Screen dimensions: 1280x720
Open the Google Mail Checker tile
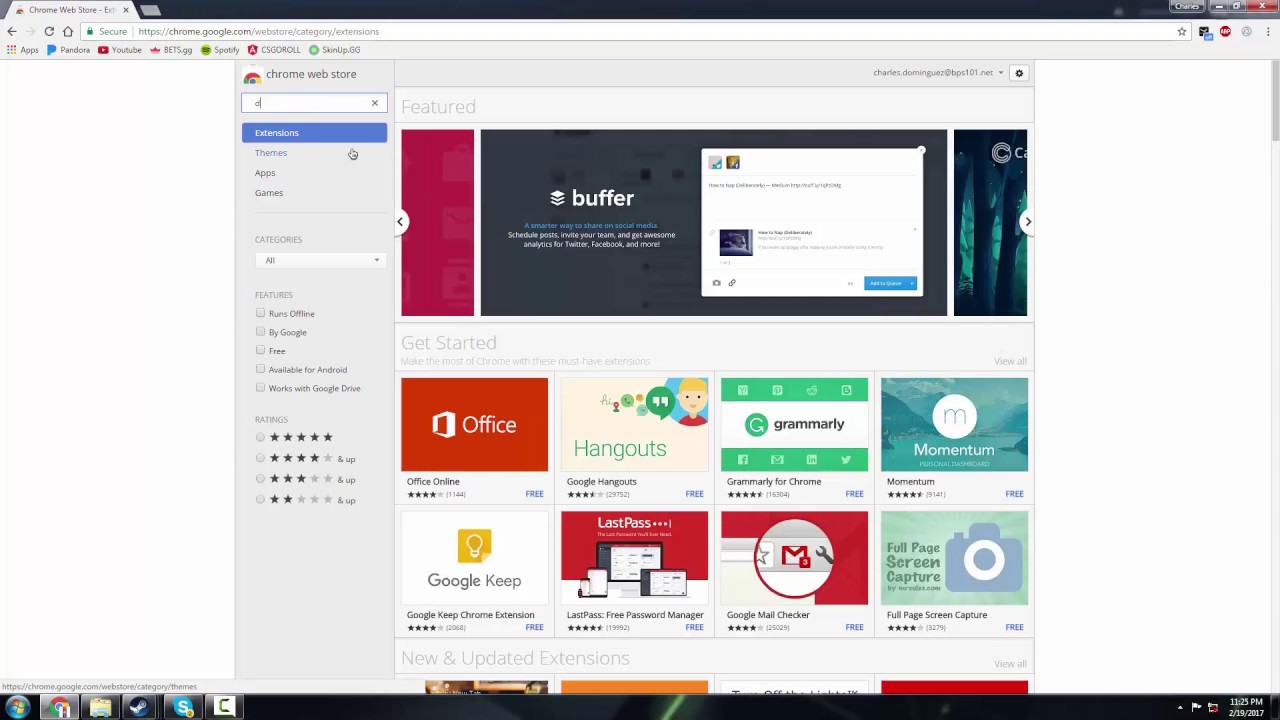pyautogui.click(x=794, y=572)
